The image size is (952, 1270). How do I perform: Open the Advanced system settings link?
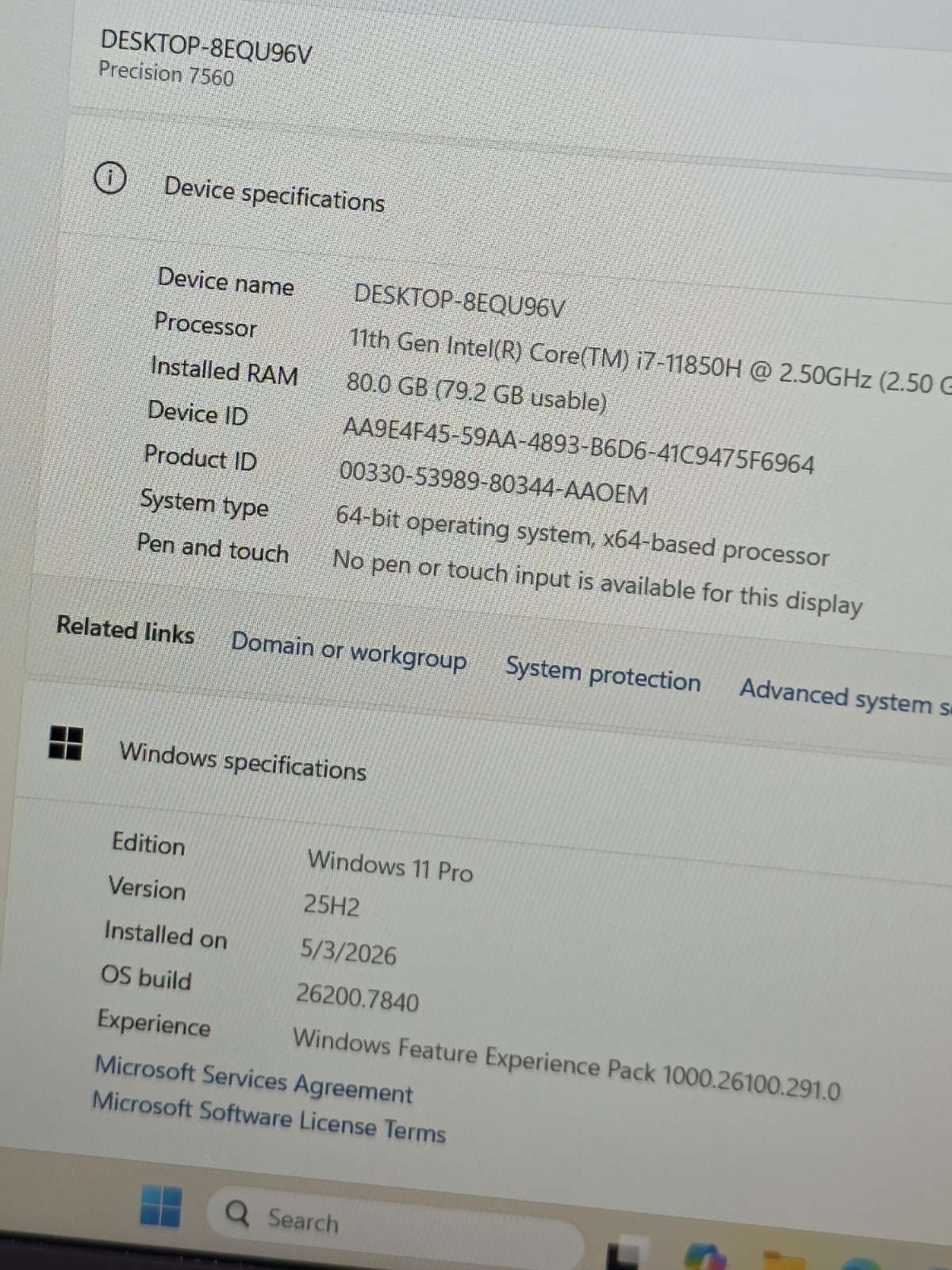click(x=846, y=697)
